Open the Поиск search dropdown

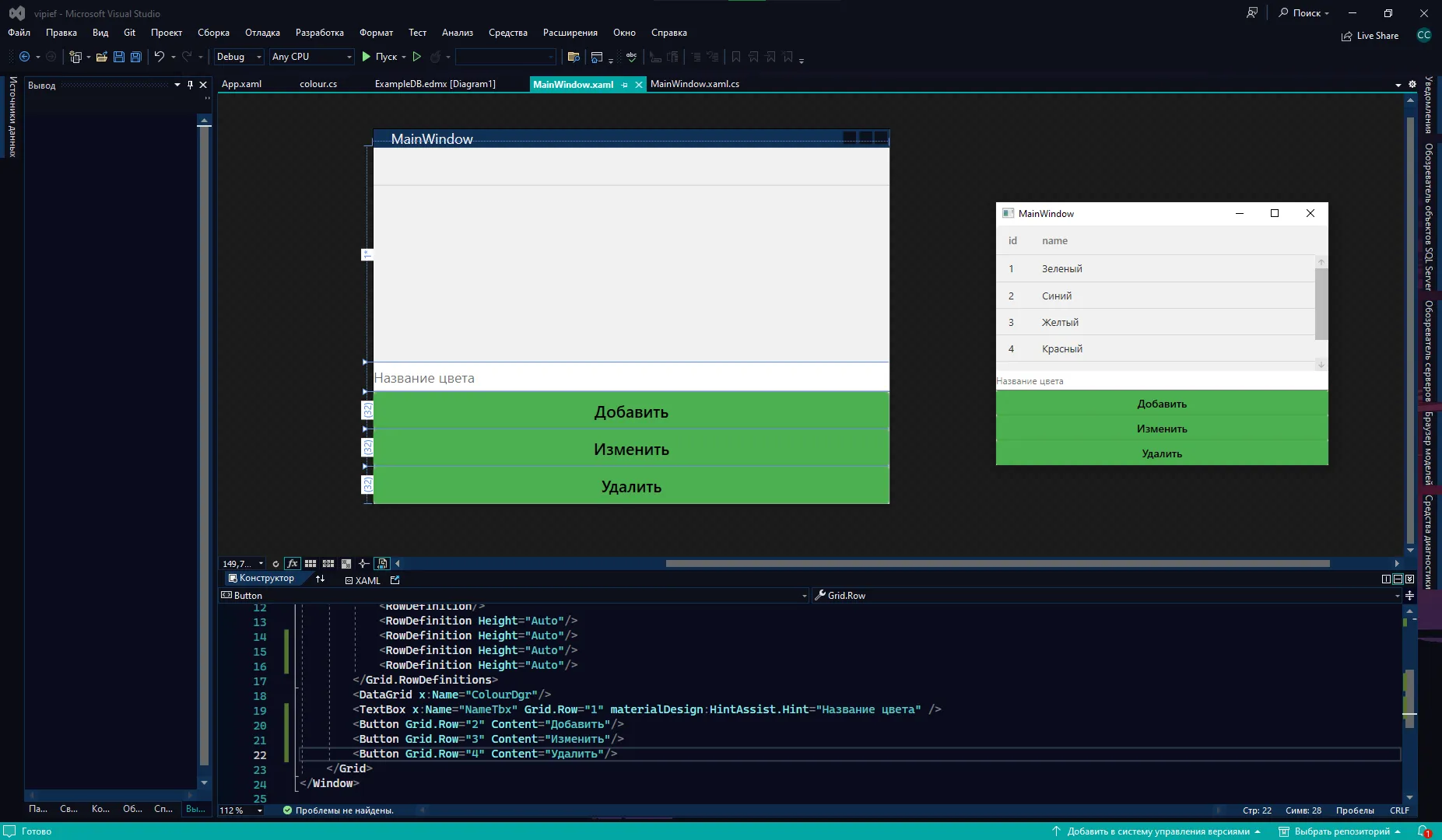tap(1304, 13)
